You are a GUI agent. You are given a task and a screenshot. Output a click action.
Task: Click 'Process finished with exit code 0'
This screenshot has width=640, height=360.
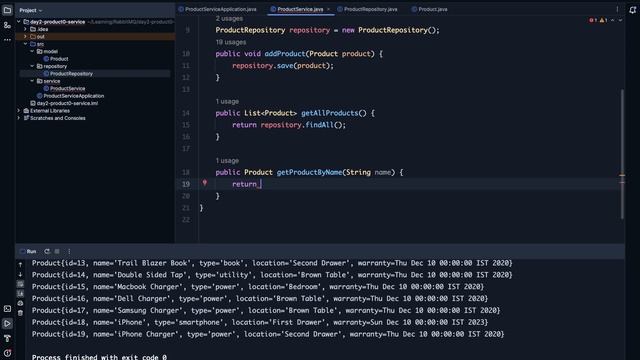tap(99, 357)
